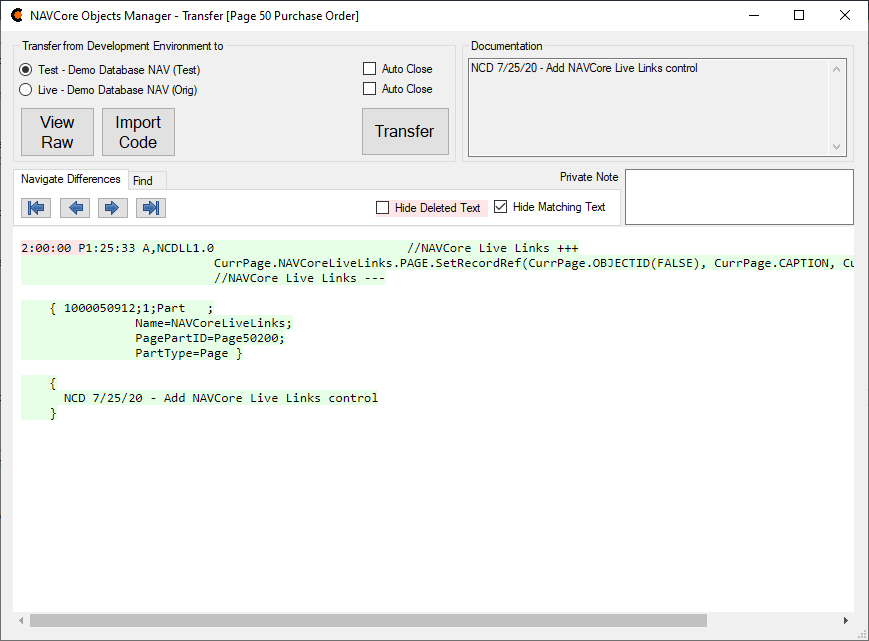
Task: Enable Auto Close for Test database
Action: tap(370, 69)
